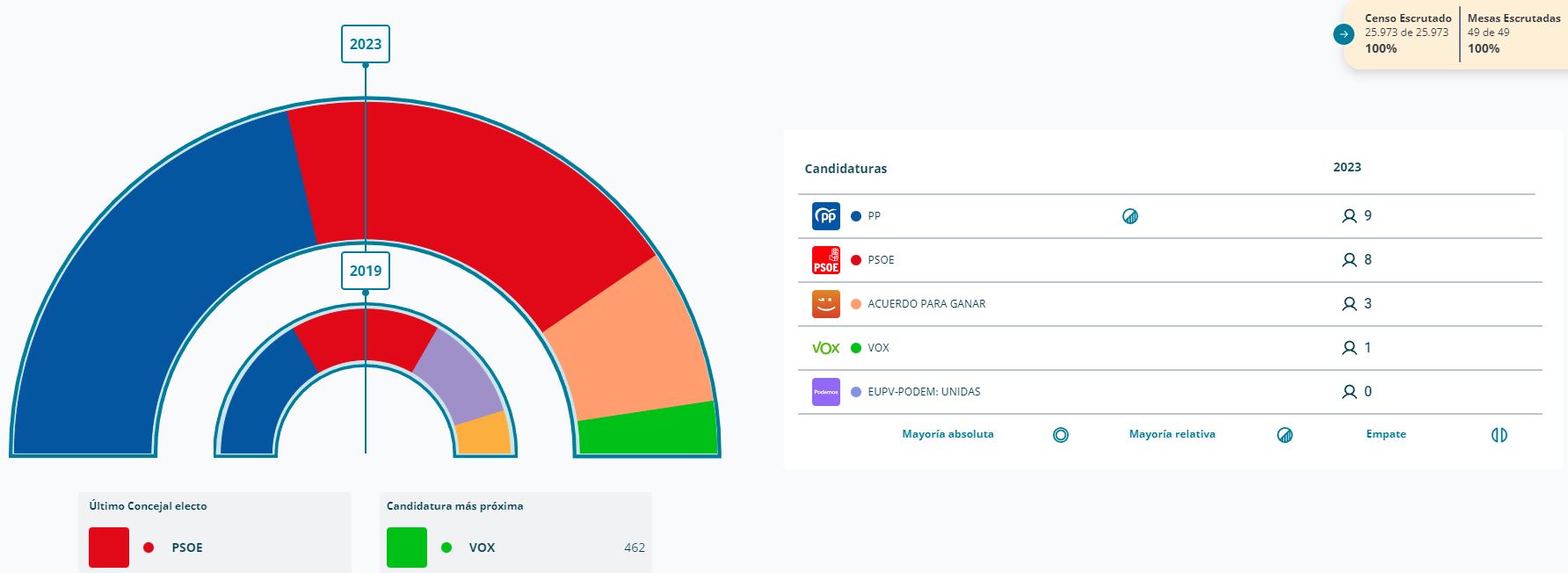Click the Mayoría absoluta circle icon
Screen dimensions: 1568x573
point(1061,435)
